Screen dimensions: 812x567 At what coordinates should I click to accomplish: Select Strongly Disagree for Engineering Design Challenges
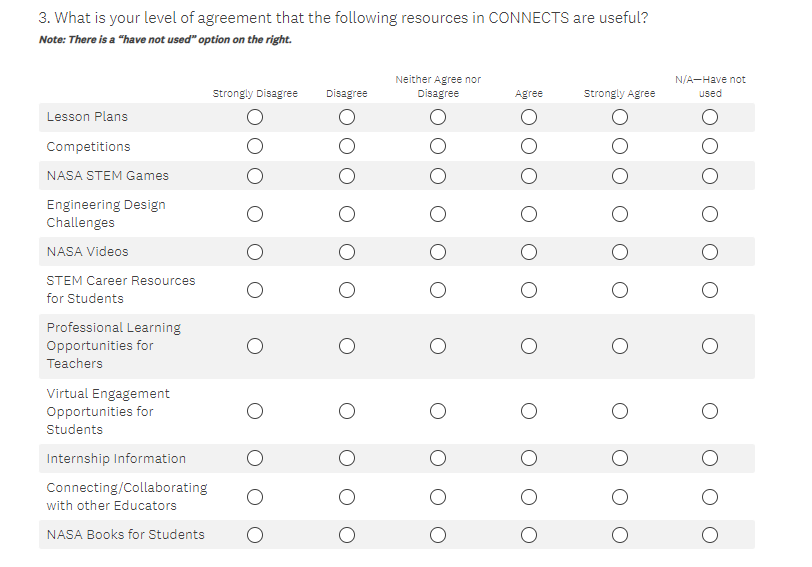[255, 214]
